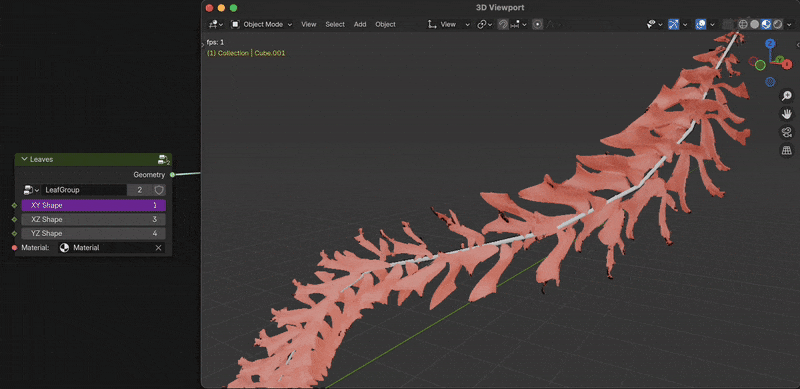
Task: Click the red Material input socket
Action: (x=14, y=248)
